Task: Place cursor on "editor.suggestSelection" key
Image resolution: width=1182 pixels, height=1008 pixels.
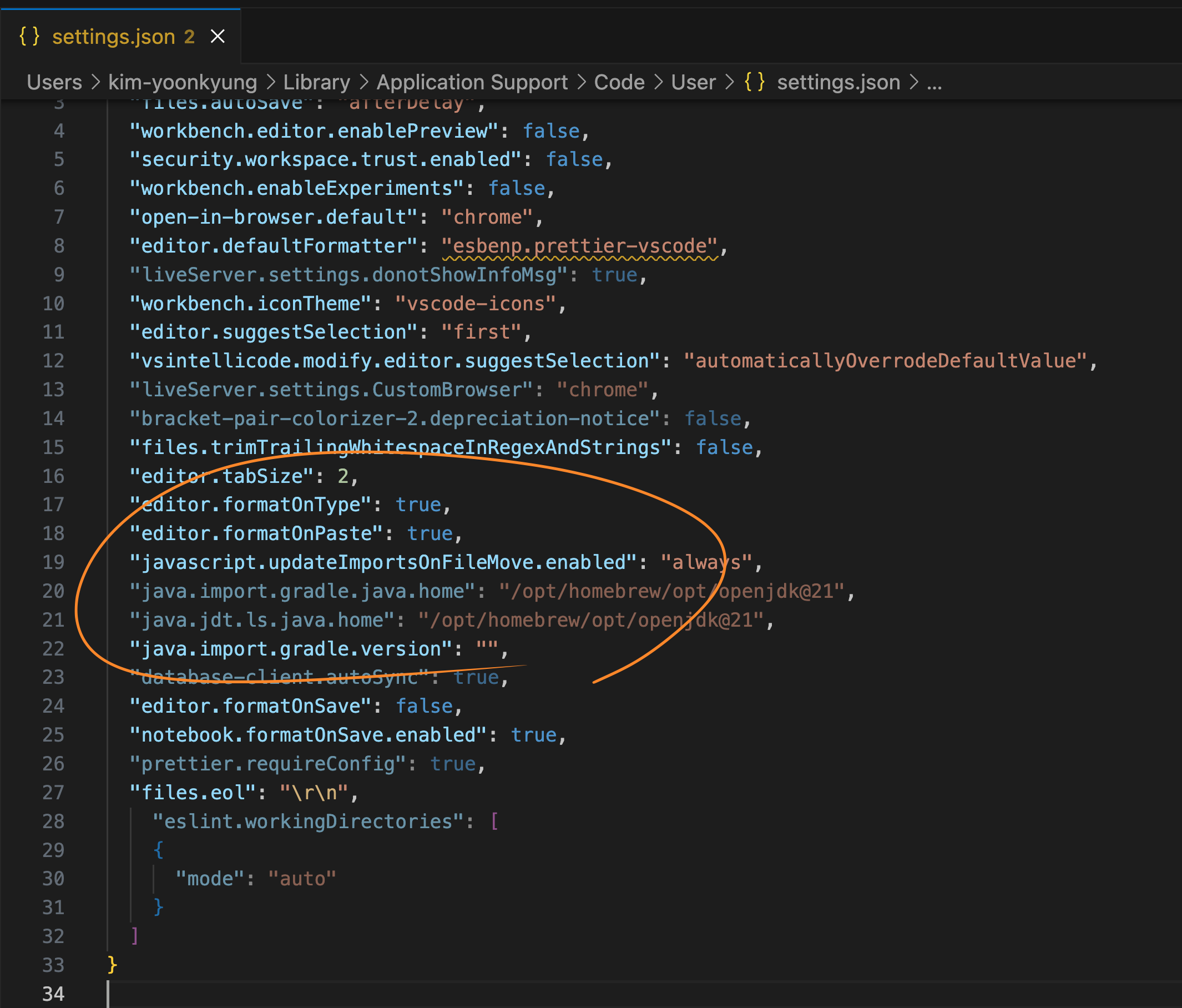Action: (274, 332)
